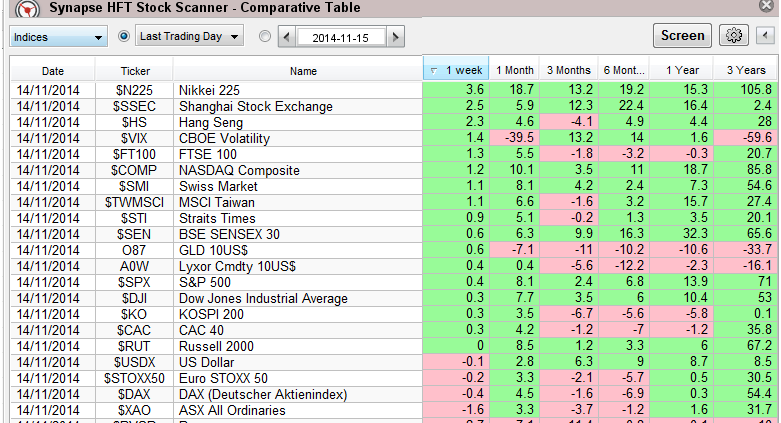Advance to next date with right arrow
Screen dimensions: 781x423
(x=396, y=37)
